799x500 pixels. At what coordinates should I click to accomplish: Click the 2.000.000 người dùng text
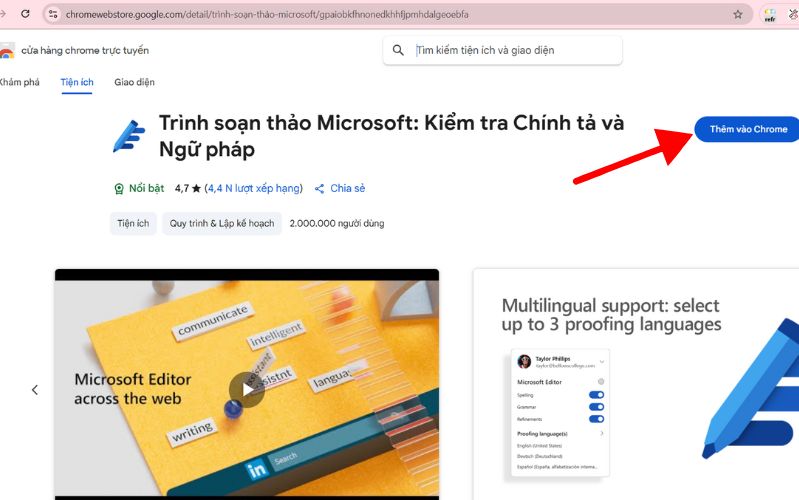337,223
